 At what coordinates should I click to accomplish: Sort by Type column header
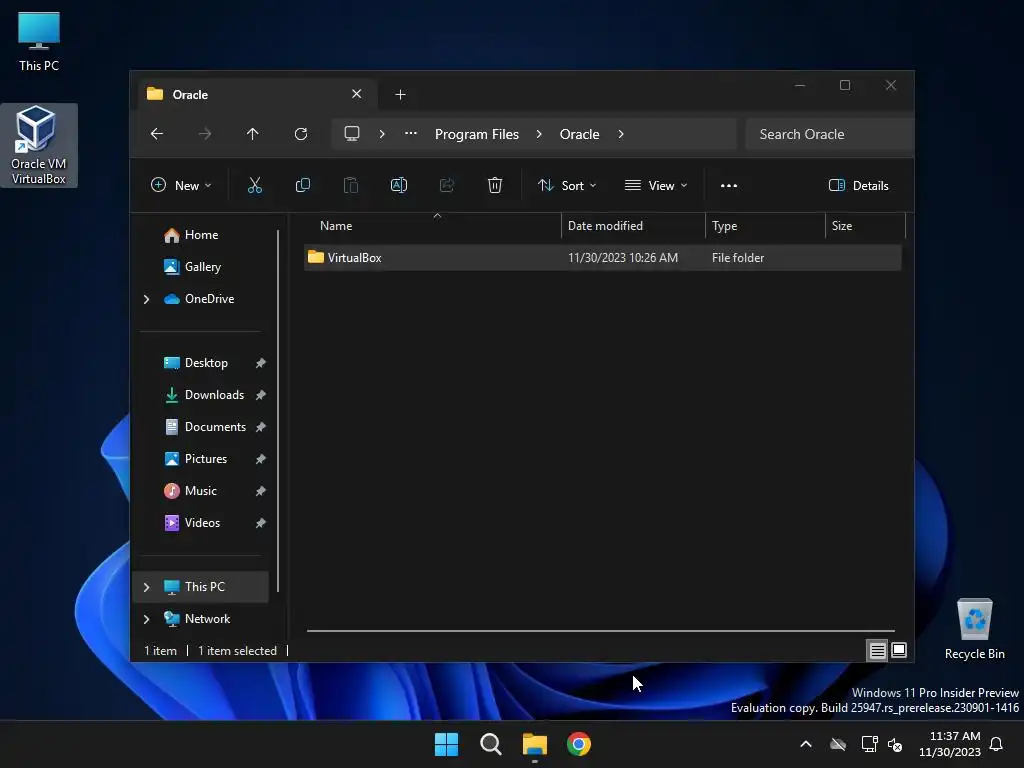765,226
